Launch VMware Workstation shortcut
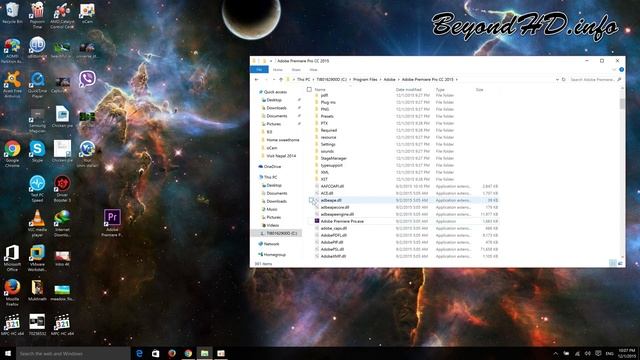 tap(37, 258)
